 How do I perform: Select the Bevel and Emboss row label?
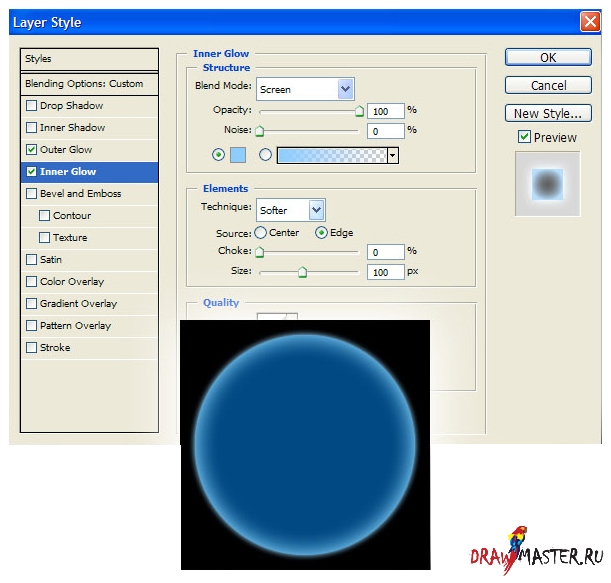coord(81,194)
